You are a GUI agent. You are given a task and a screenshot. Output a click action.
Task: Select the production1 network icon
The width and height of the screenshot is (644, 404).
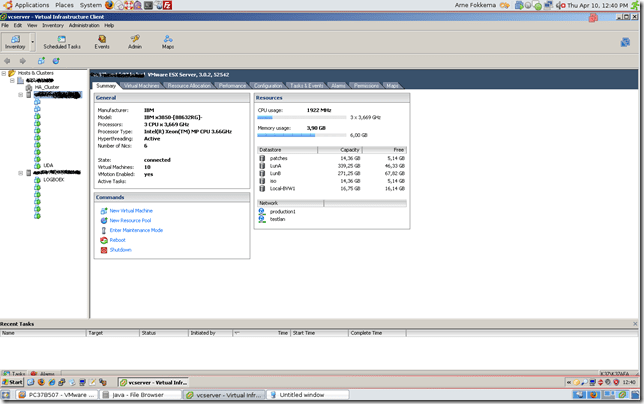[262, 211]
